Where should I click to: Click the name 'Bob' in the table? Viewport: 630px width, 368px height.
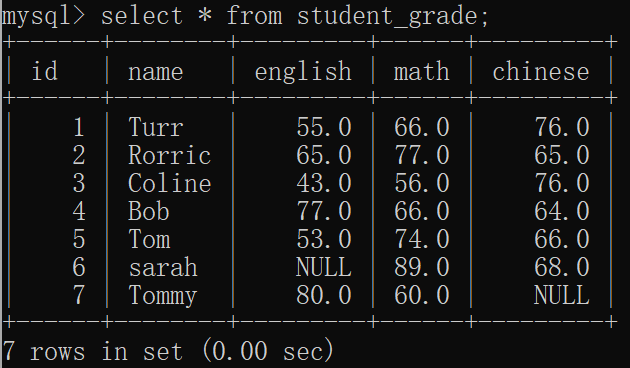coord(149,211)
